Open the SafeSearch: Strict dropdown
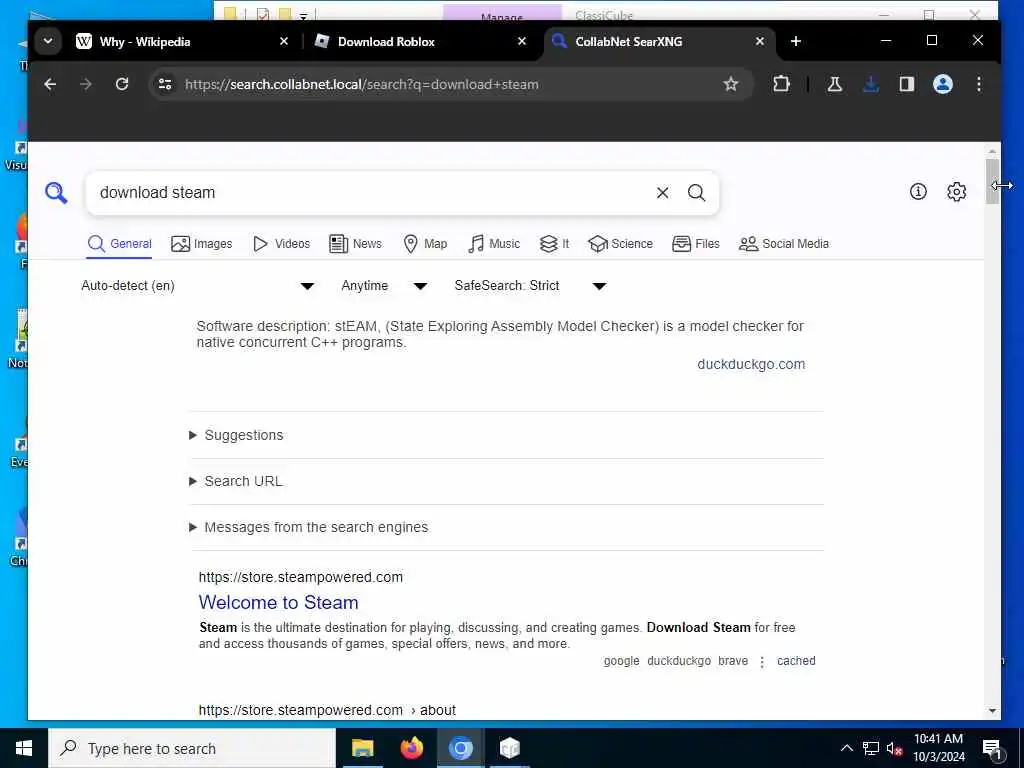The height and width of the screenshot is (768, 1024). 530,285
